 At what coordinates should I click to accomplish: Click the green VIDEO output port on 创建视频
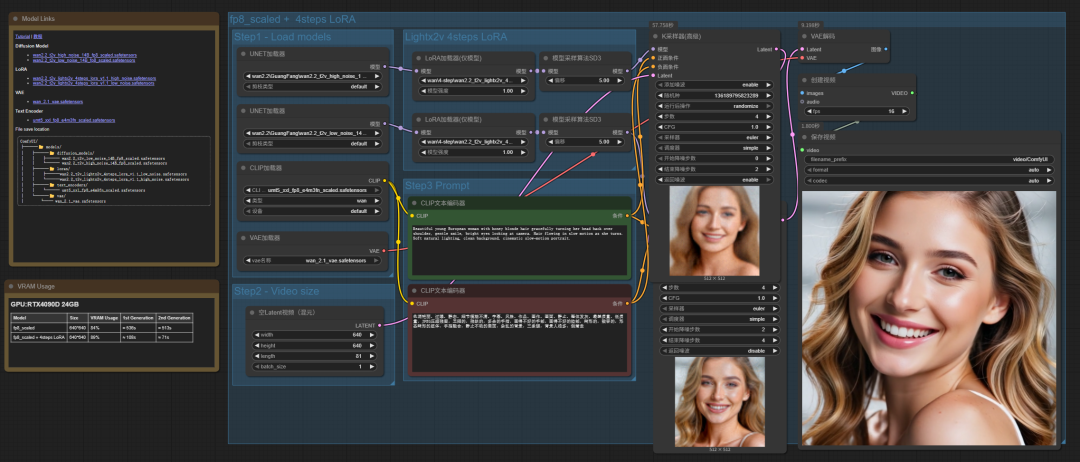[x=912, y=93]
